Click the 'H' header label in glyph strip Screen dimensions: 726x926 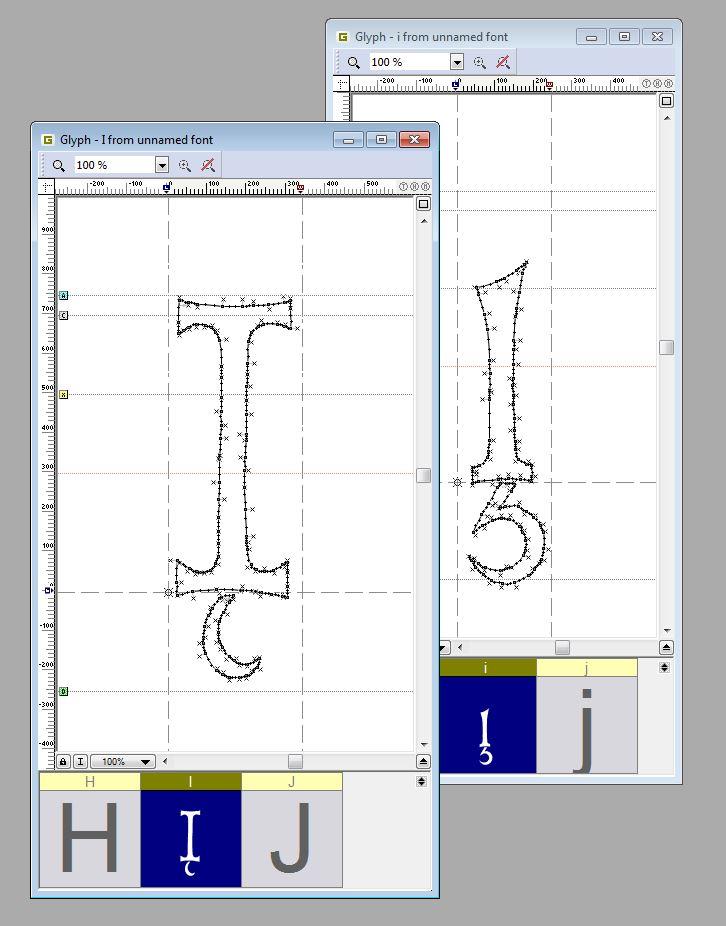coord(90,782)
